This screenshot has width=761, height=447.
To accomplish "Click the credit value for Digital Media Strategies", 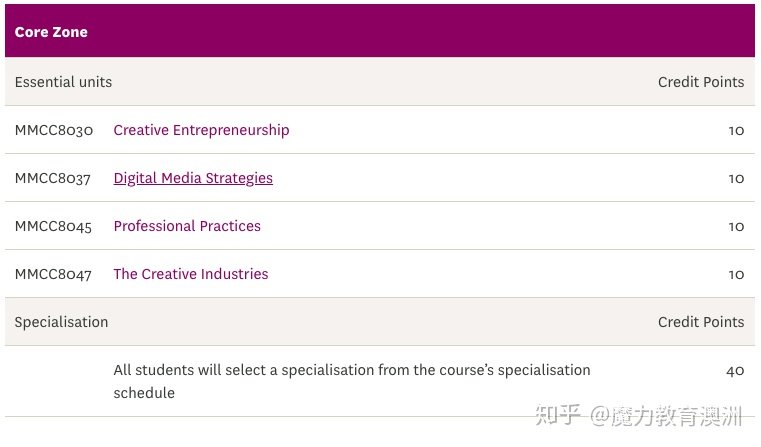I will point(736,179).
